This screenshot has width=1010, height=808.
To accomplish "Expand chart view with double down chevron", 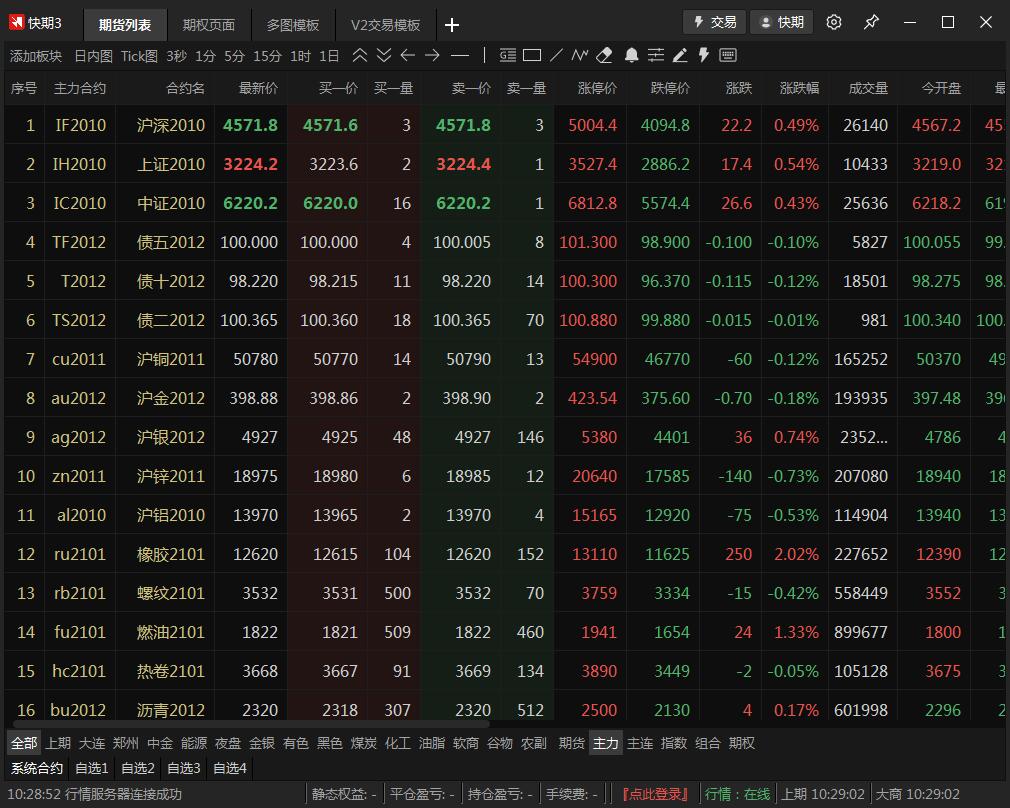I will point(383,57).
